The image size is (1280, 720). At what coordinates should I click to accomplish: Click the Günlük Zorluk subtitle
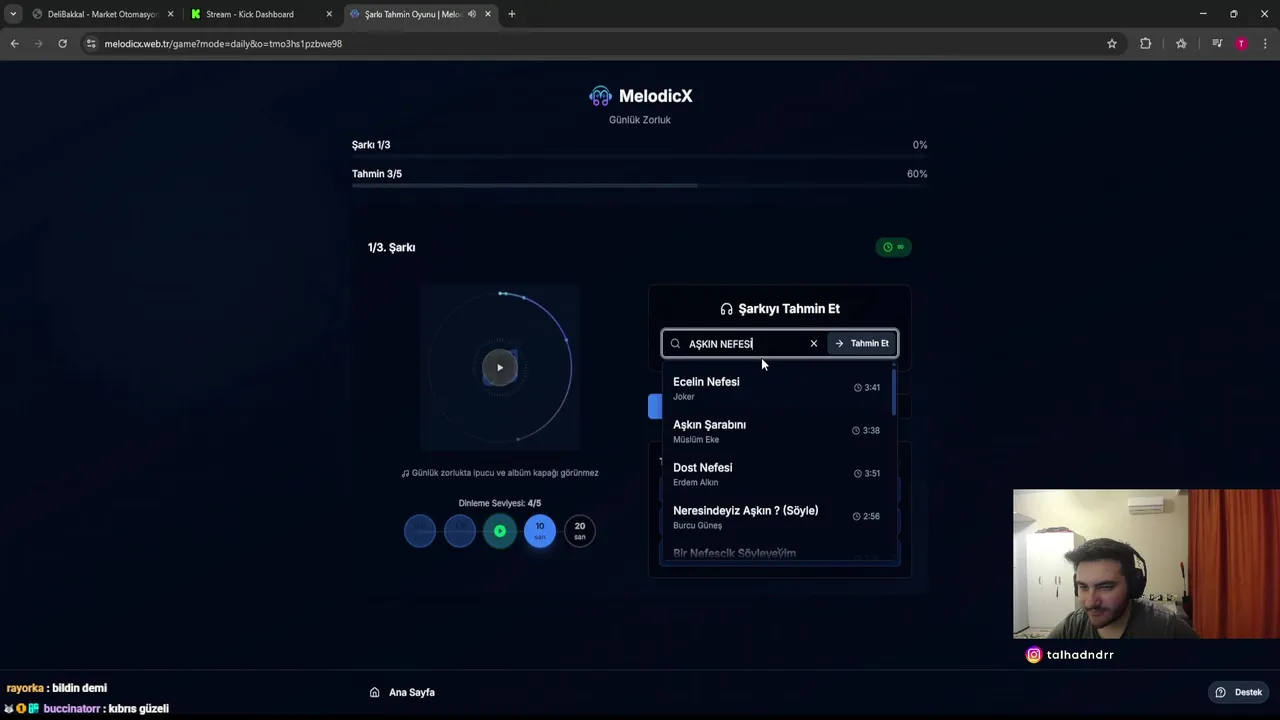[x=640, y=120]
